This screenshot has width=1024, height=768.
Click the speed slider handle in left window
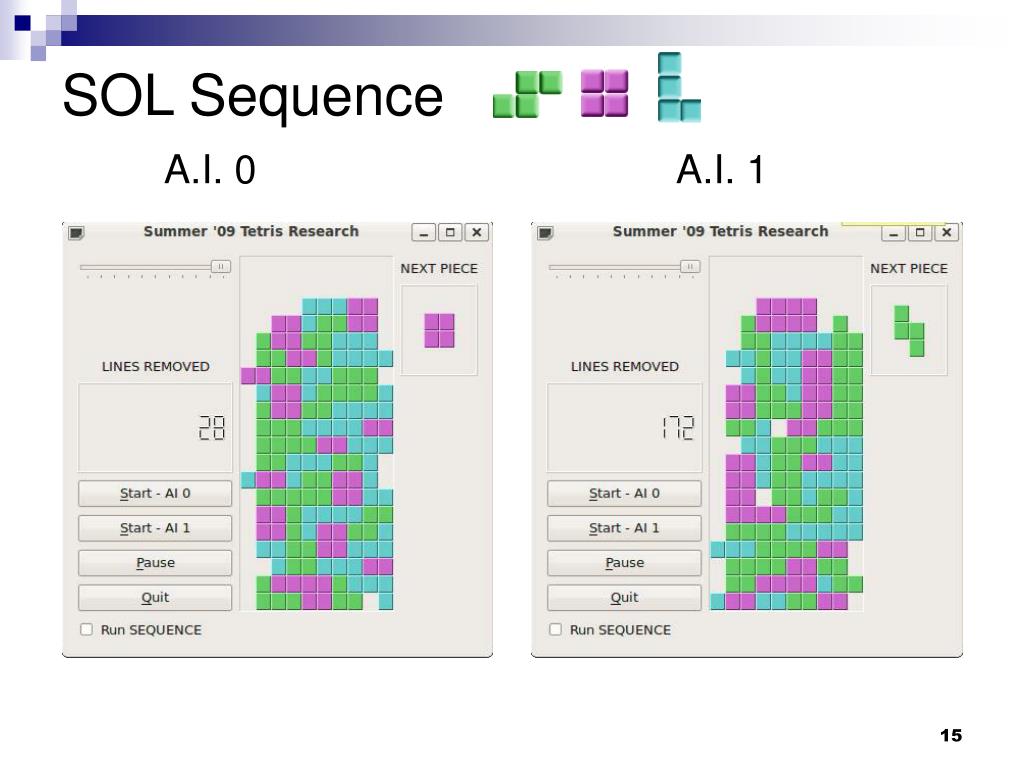tap(221, 266)
